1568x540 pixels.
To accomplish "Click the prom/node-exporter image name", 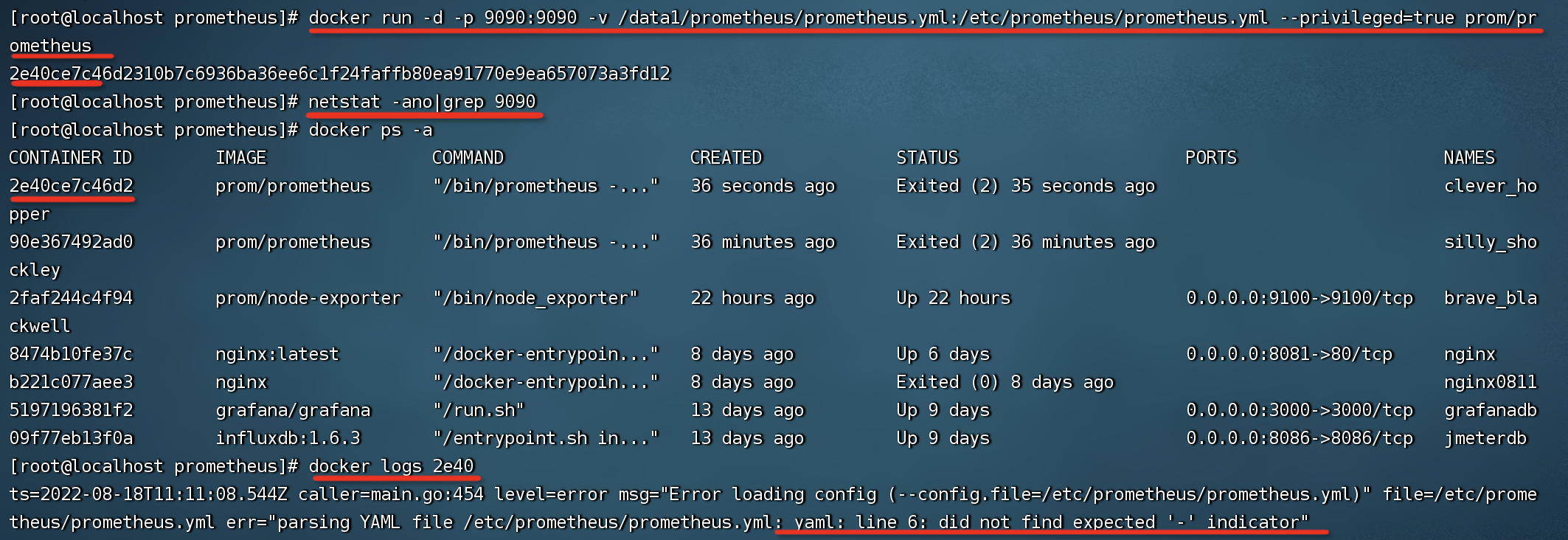I will [308, 298].
